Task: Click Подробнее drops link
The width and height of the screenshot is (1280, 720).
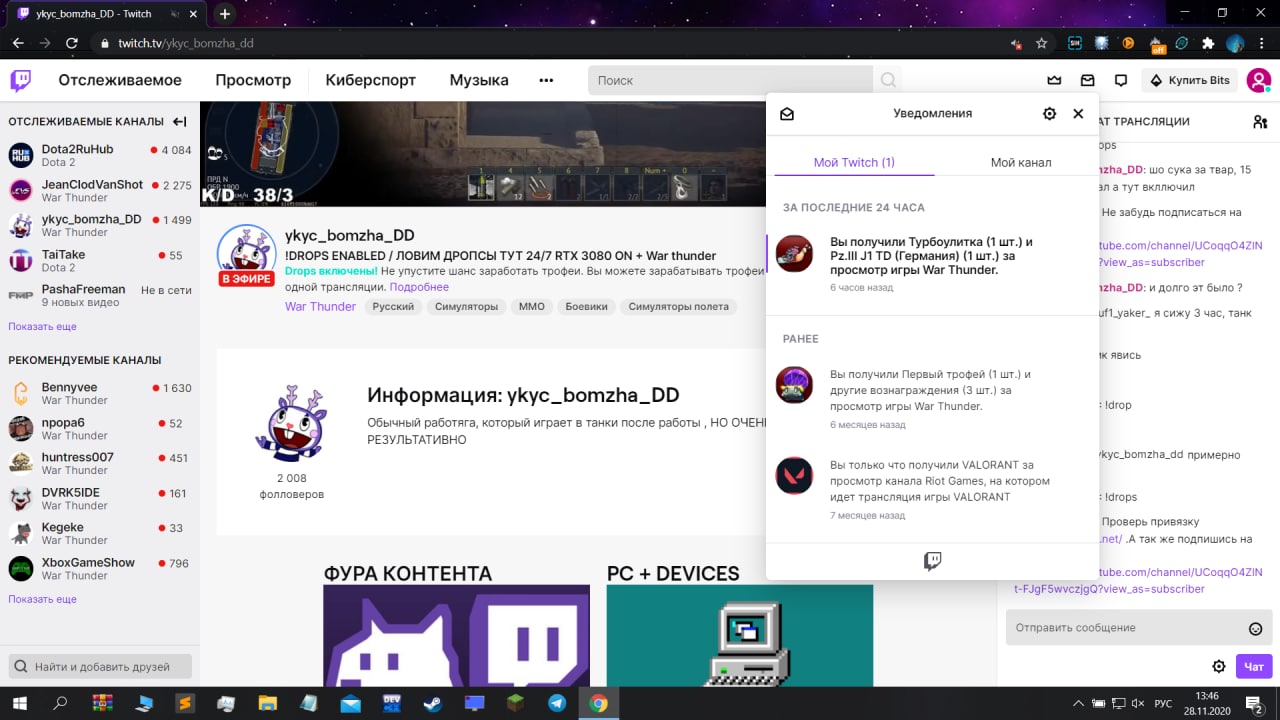Action: 419,287
